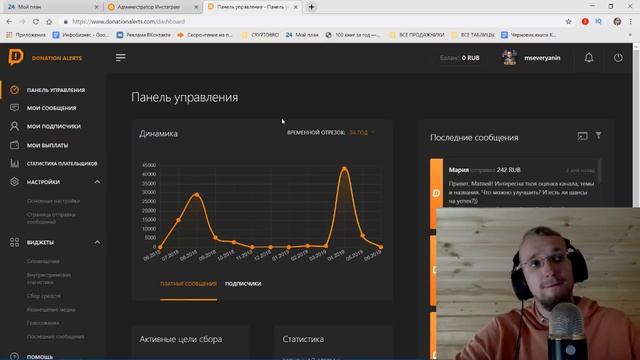
Task: Click the browser back arrow
Action: point(9,22)
